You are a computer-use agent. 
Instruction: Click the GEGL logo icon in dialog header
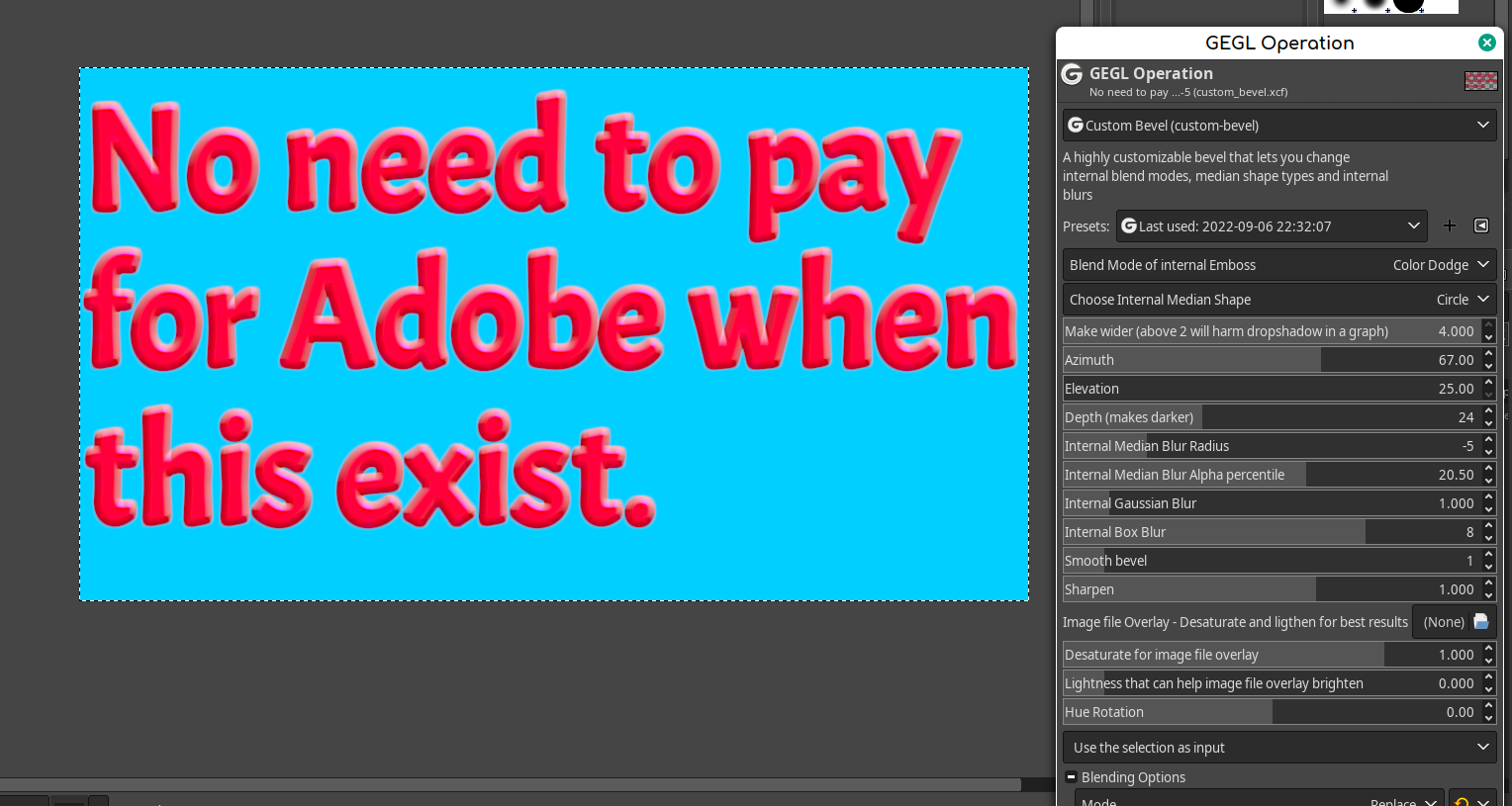click(1072, 74)
